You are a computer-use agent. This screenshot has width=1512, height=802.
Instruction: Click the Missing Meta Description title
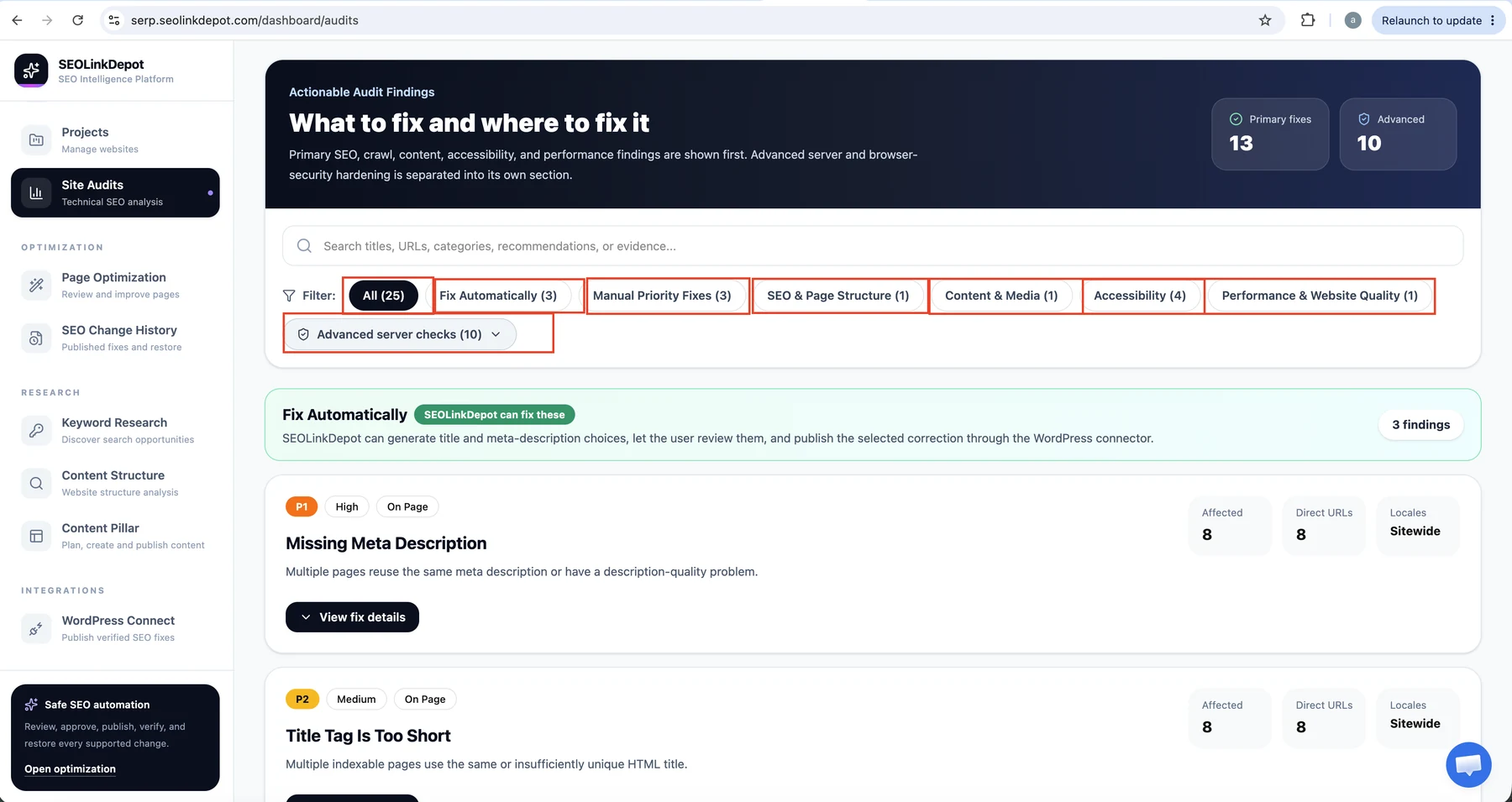pyautogui.click(x=386, y=543)
